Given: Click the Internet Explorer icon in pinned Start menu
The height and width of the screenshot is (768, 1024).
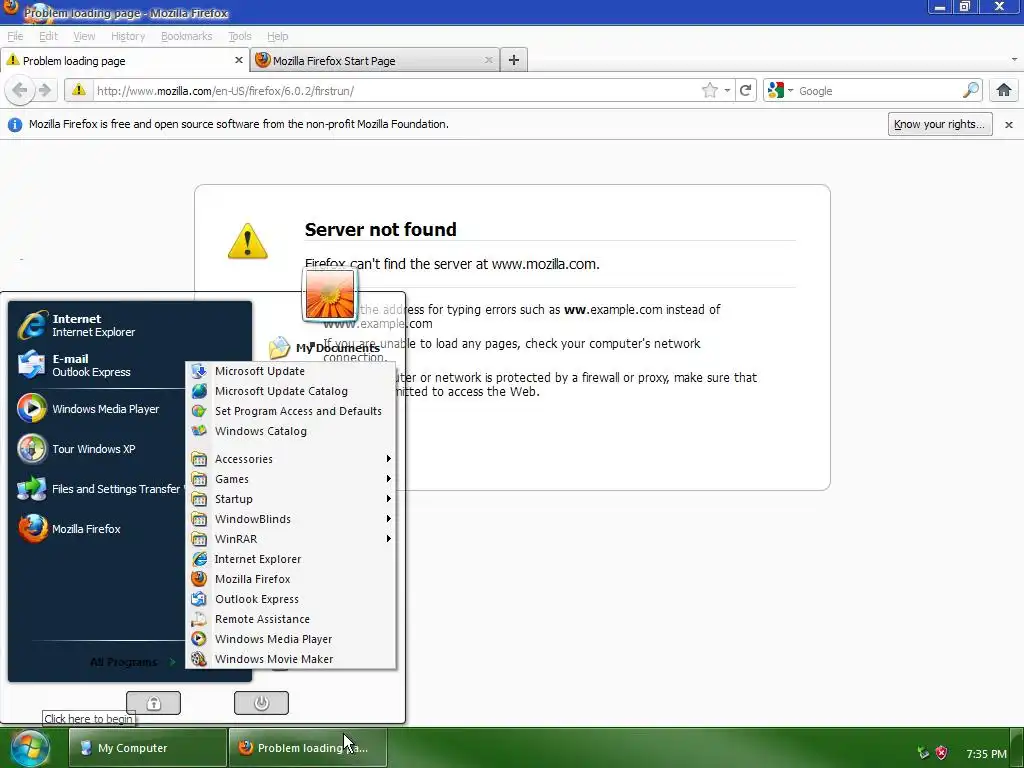Looking at the screenshot, I should tap(32, 325).
